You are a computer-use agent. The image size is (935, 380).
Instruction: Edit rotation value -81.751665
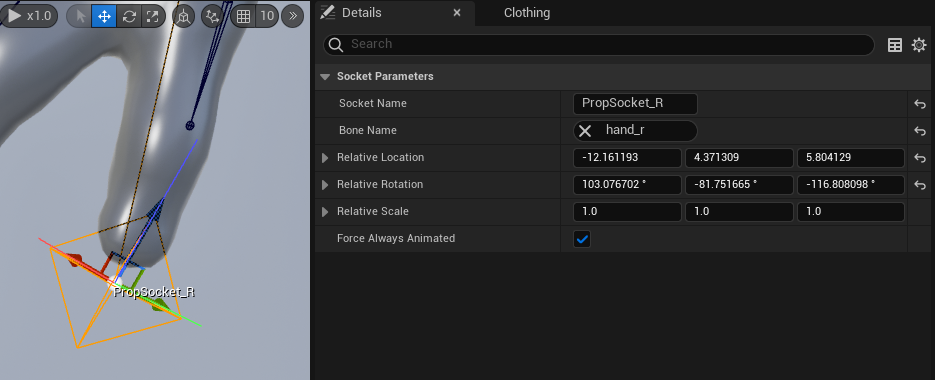739,185
